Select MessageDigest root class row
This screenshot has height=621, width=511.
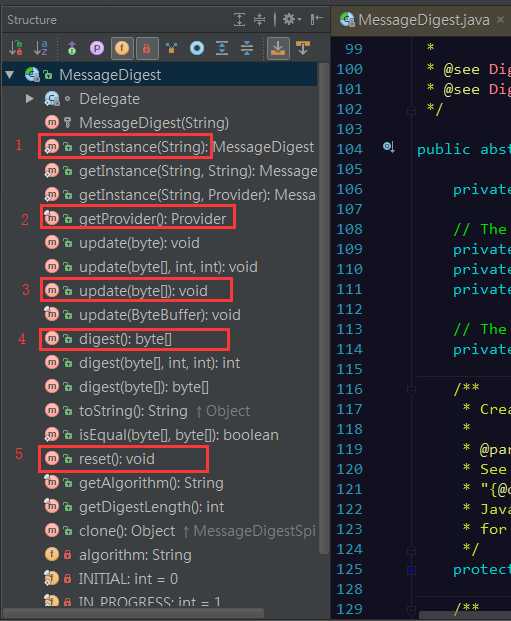click(159, 74)
